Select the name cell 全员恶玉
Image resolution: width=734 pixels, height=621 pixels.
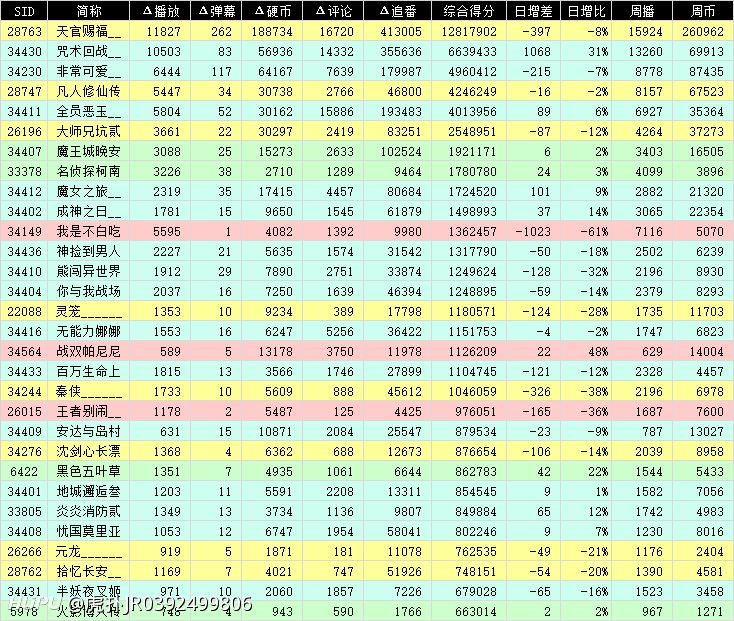[x=88, y=111]
